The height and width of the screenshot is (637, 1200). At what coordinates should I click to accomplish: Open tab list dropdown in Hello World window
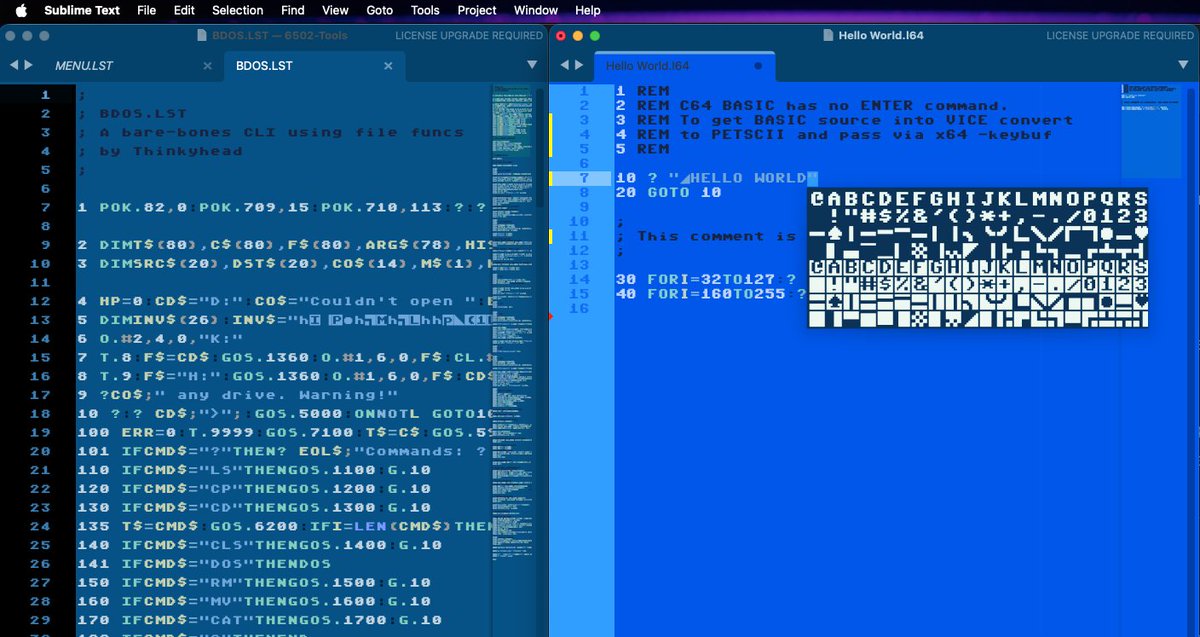coord(1183,65)
